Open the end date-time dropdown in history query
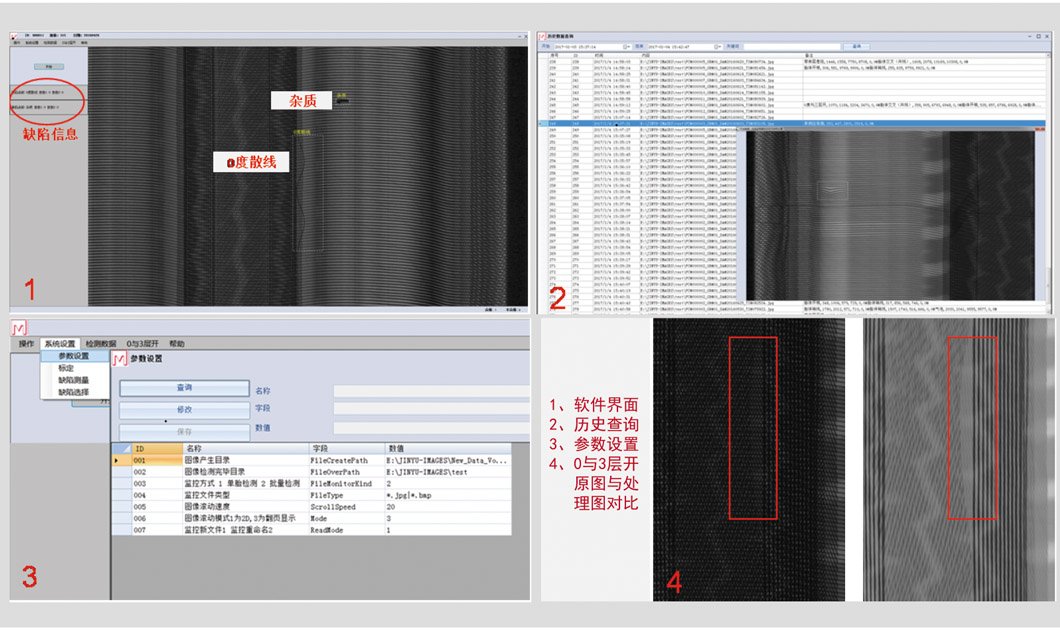Screen dimensions: 1060x630 pos(717,46)
